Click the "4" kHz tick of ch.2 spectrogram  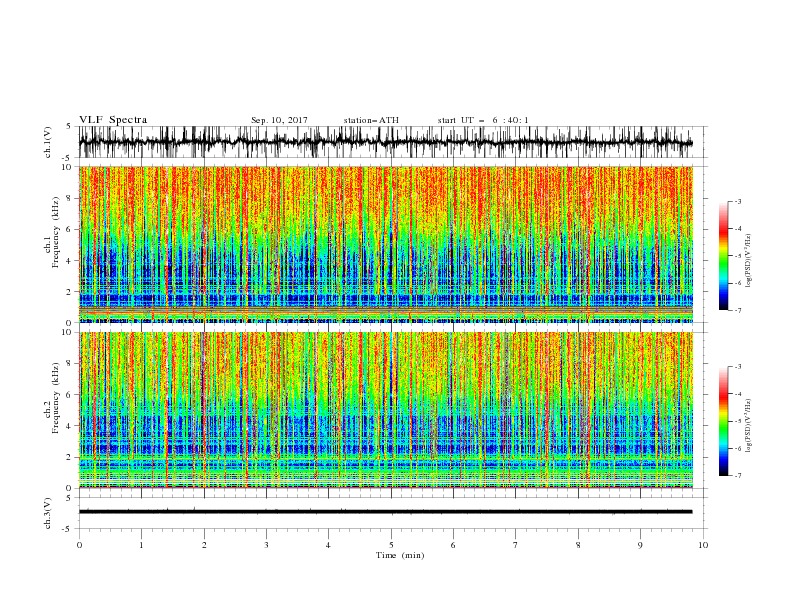click(x=69, y=426)
